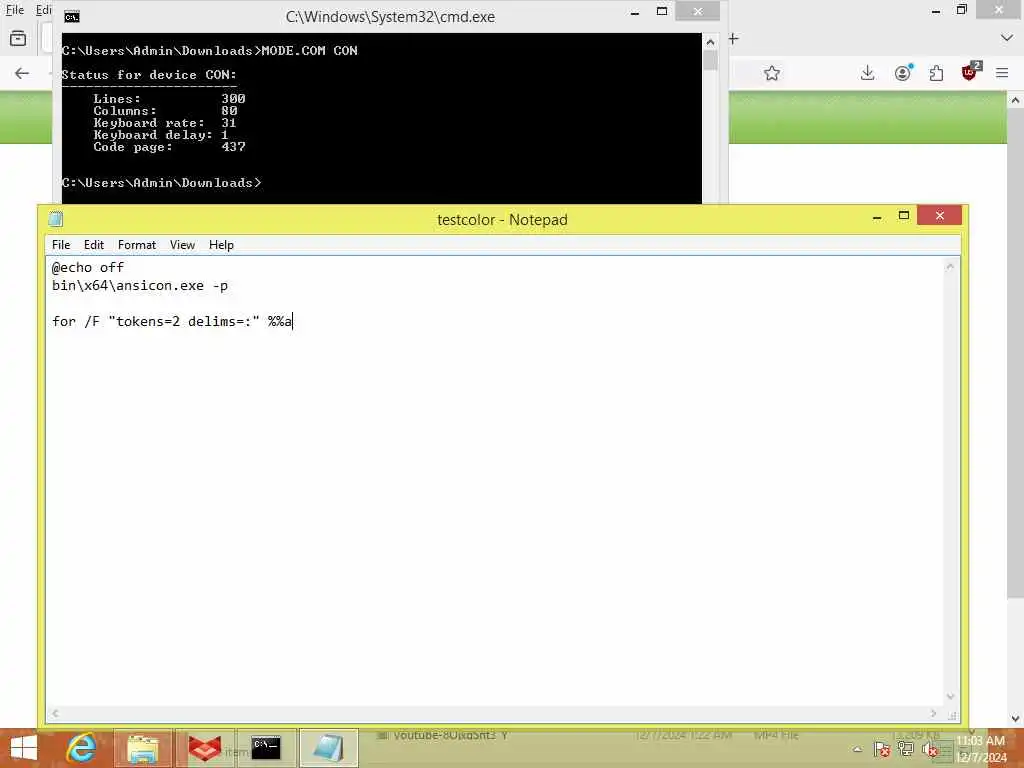Open the red fox app on the taskbar
The height and width of the screenshot is (768, 1024).
[204, 748]
